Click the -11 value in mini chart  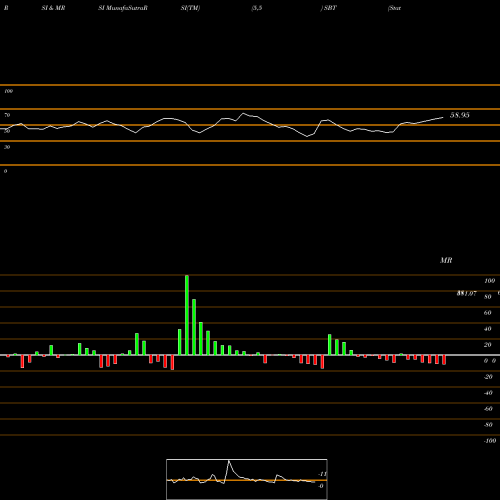click(x=322, y=474)
